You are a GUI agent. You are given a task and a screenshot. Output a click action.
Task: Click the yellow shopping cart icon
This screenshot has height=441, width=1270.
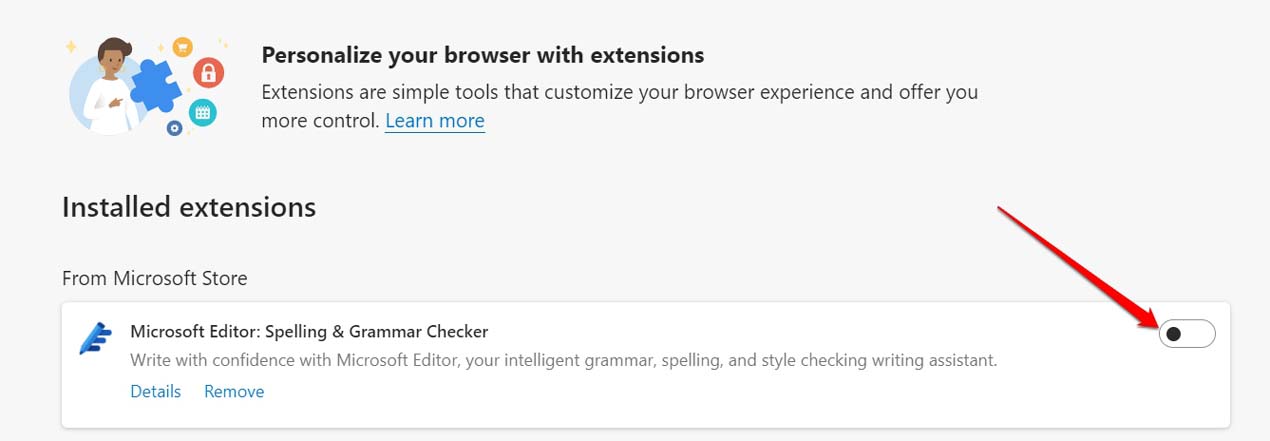[x=182, y=46]
